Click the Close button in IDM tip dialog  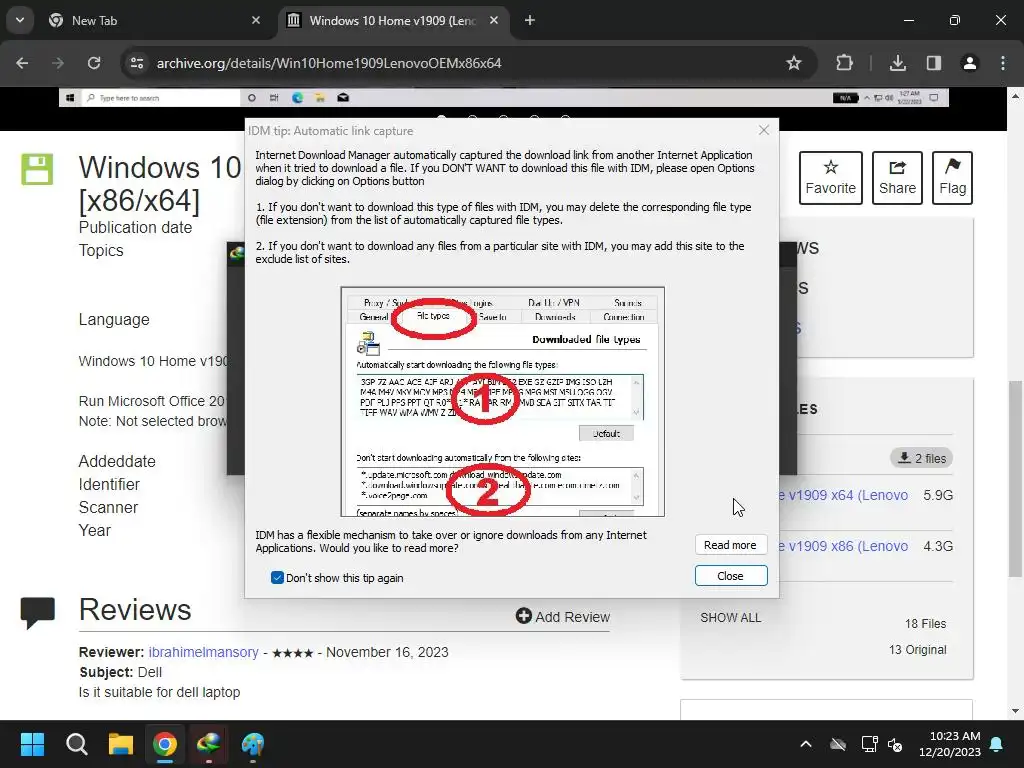tap(730, 575)
